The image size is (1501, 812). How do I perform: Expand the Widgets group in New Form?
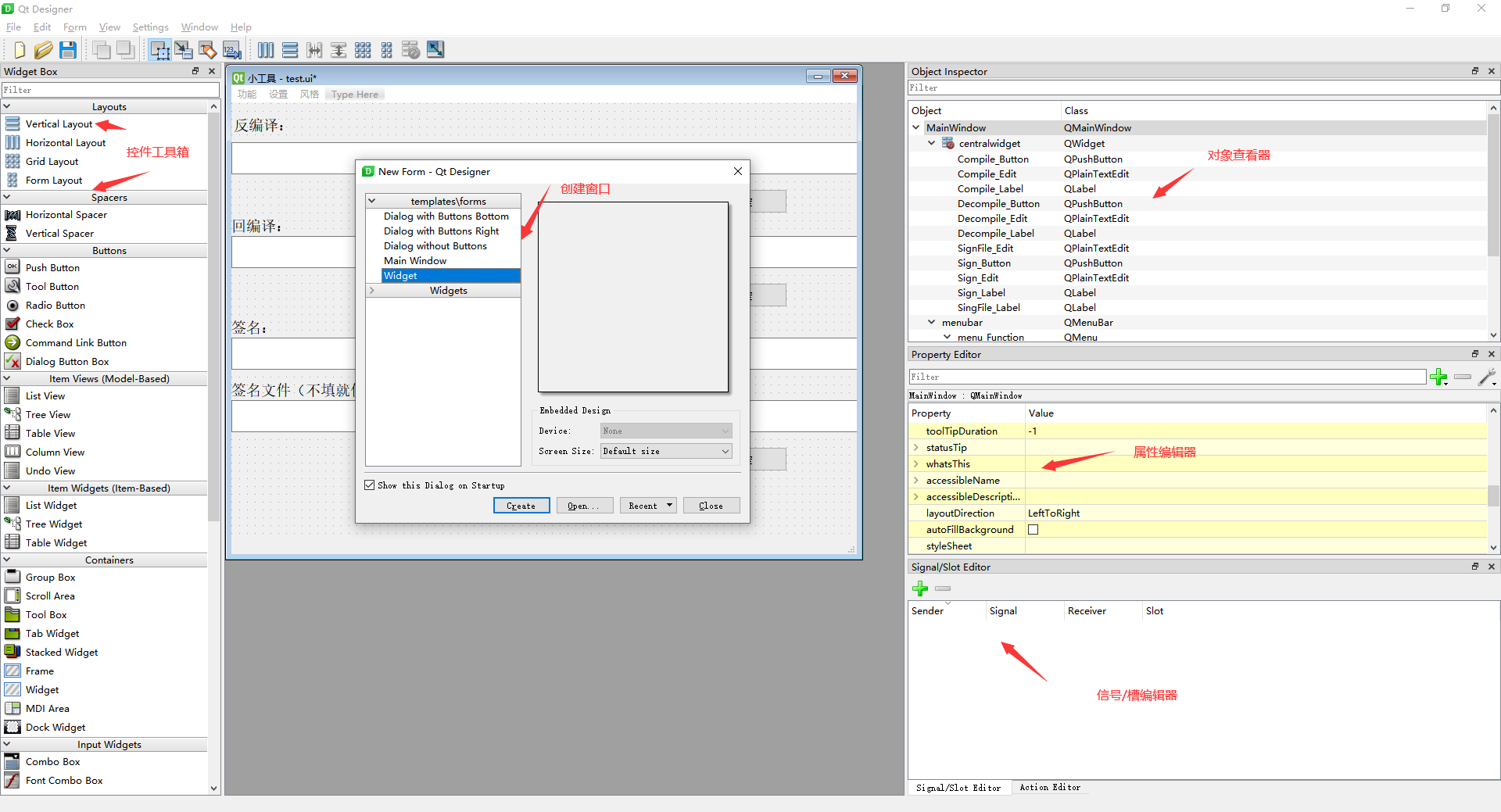point(372,291)
